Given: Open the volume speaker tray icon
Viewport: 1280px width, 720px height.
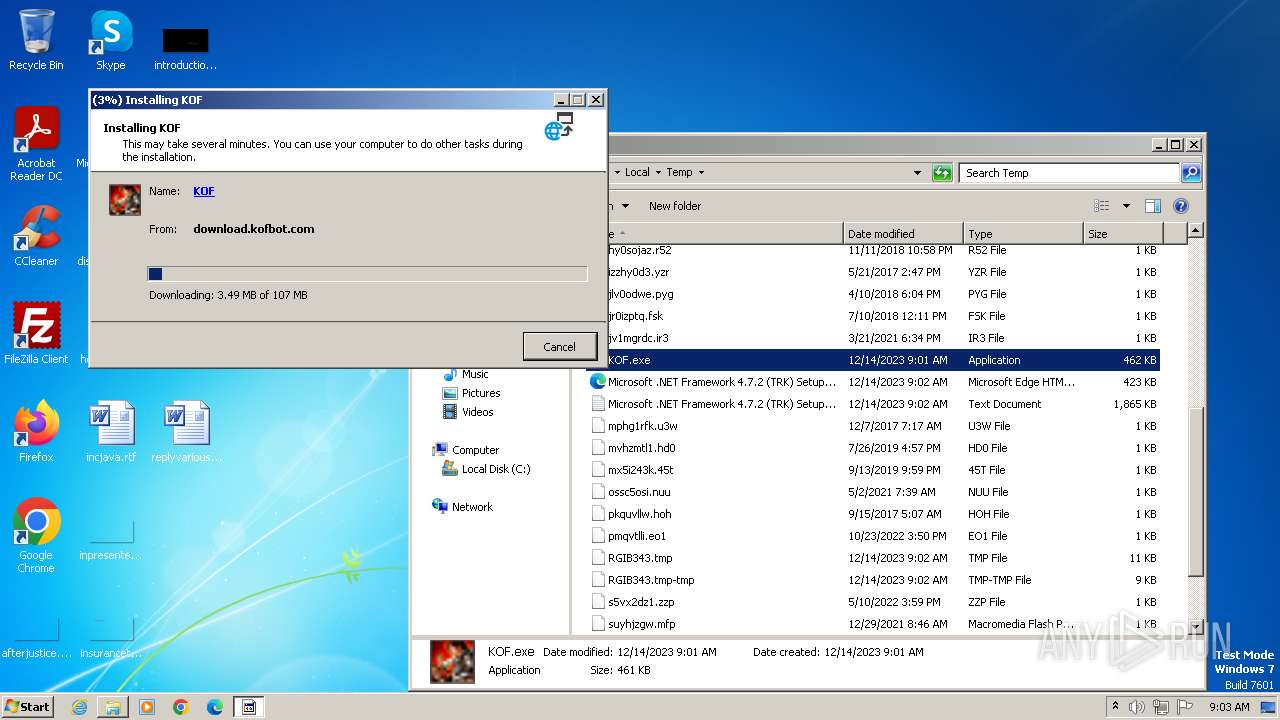Looking at the screenshot, I should (1137, 707).
